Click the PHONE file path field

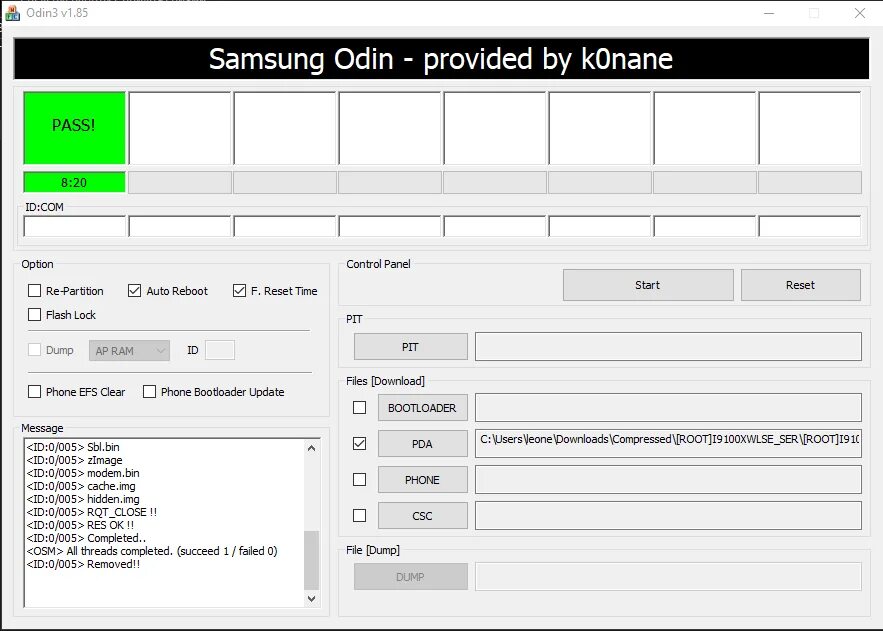[x=668, y=479]
